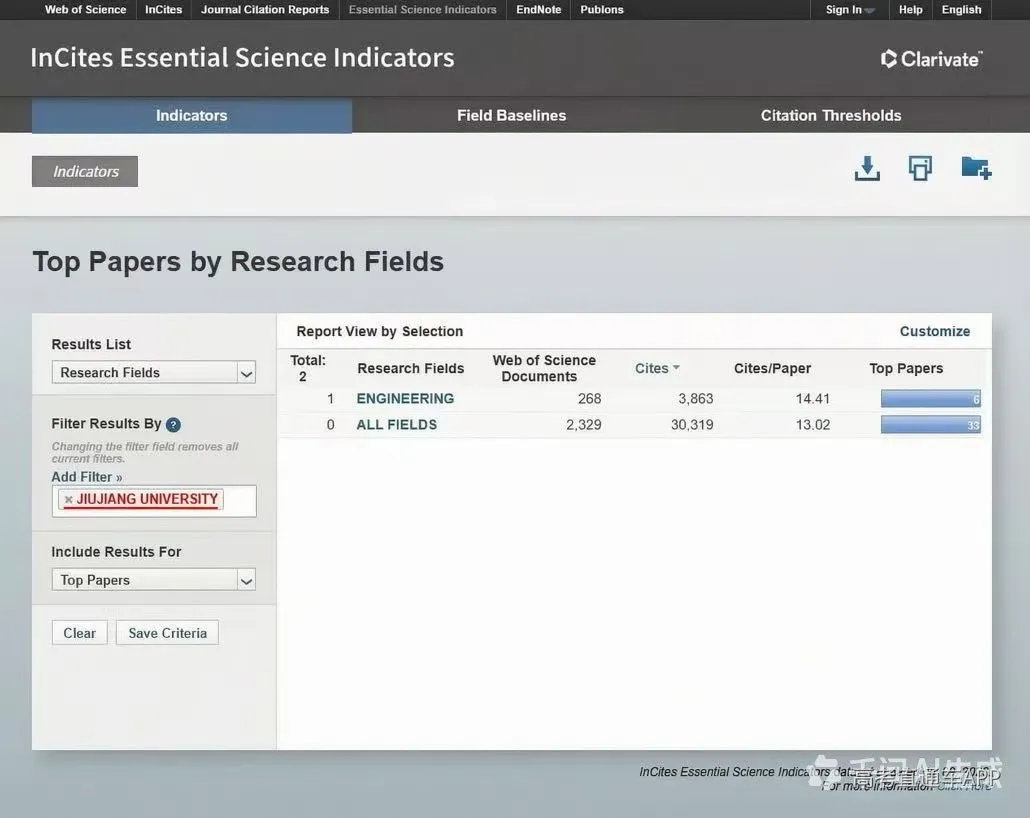Viewport: 1030px width, 818px height.
Task: Open the ENGINEERING research field link
Action: 405,399
